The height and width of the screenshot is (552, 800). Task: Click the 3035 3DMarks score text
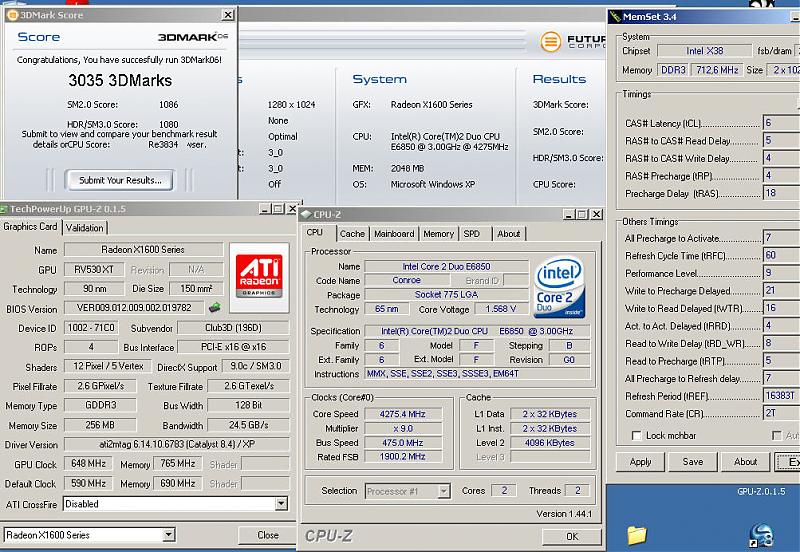[x=120, y=81]
